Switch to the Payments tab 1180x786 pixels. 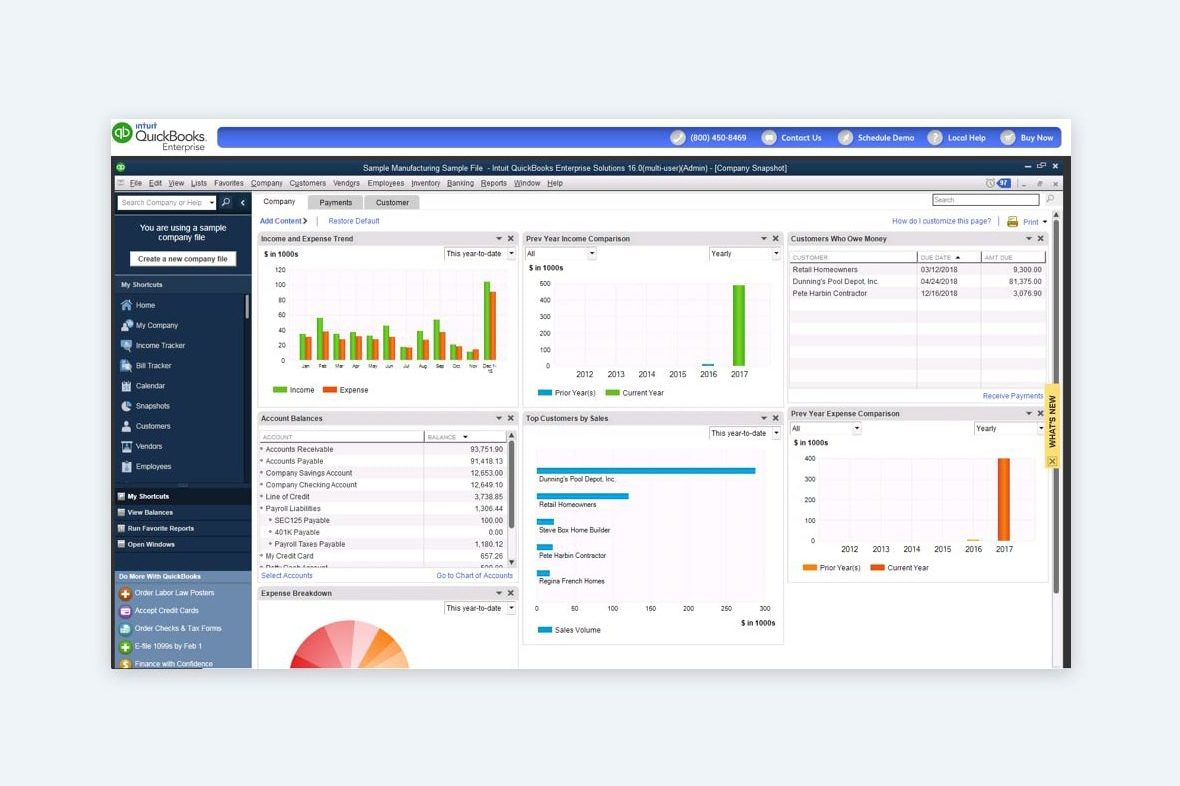point(336,203)
